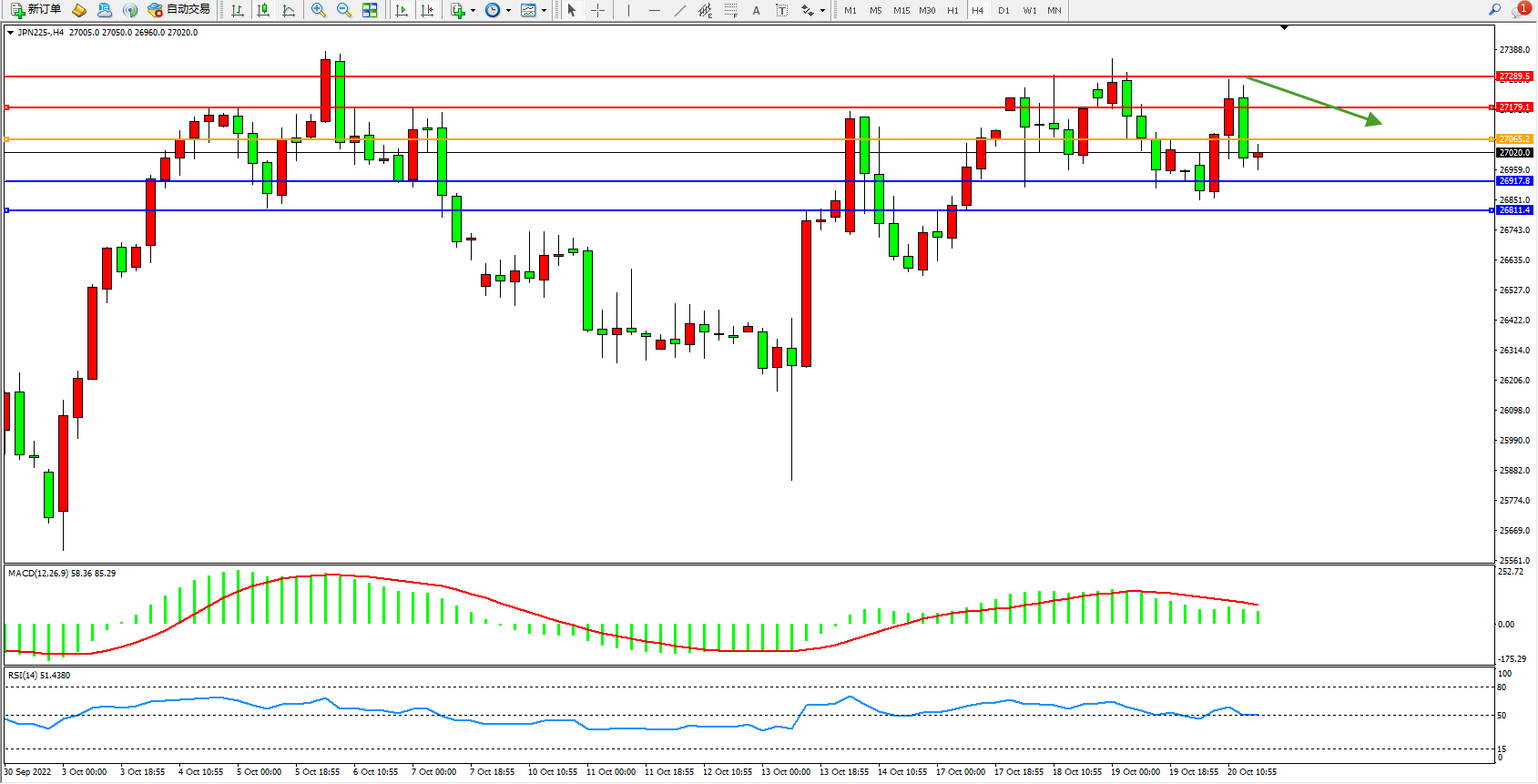
Task: Select the trendline drawing tool
Action: point(679,10)
